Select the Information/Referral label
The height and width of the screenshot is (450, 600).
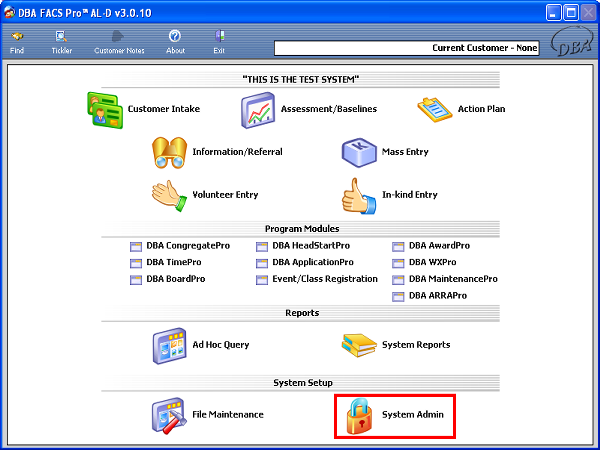tap(237, 152)
